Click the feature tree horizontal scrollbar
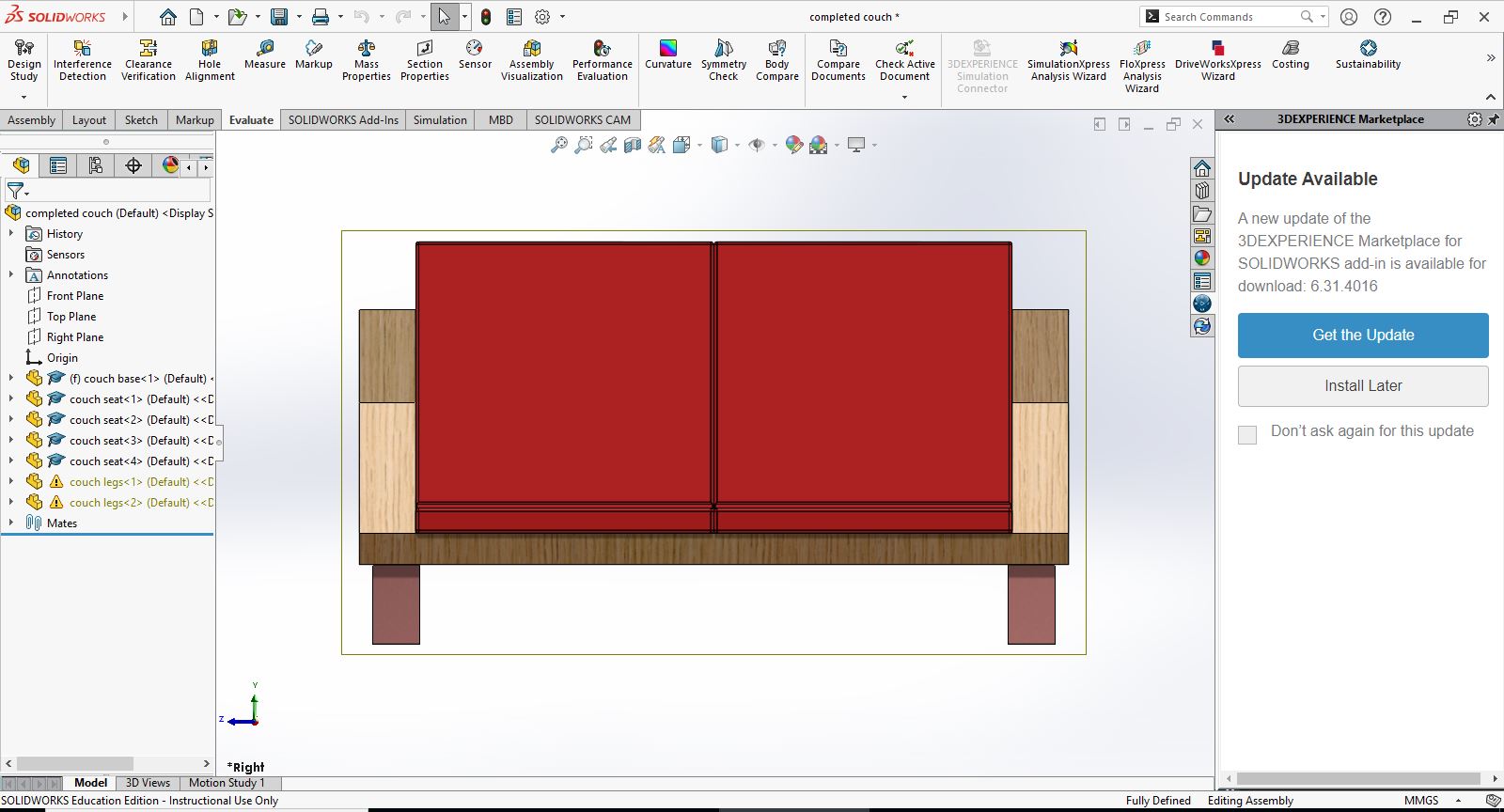This screenshot has width=1504, height=812. 75,763
